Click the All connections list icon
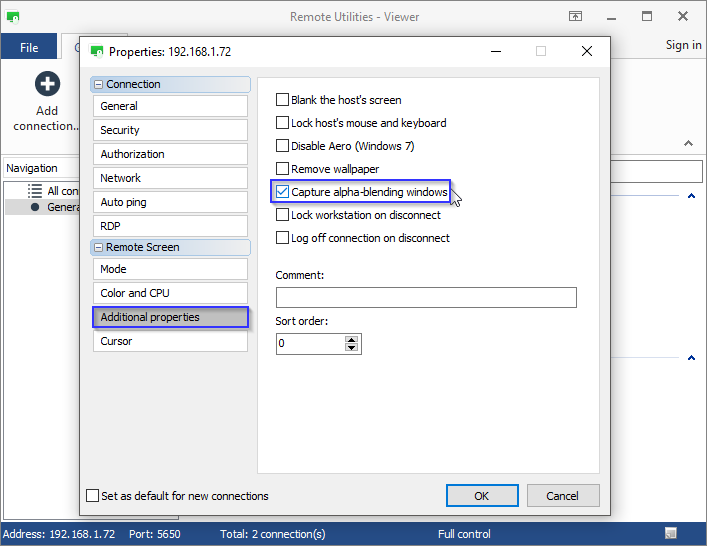This screenshot has width=707, height=546. pyautogui.click(x=35, y=190)
